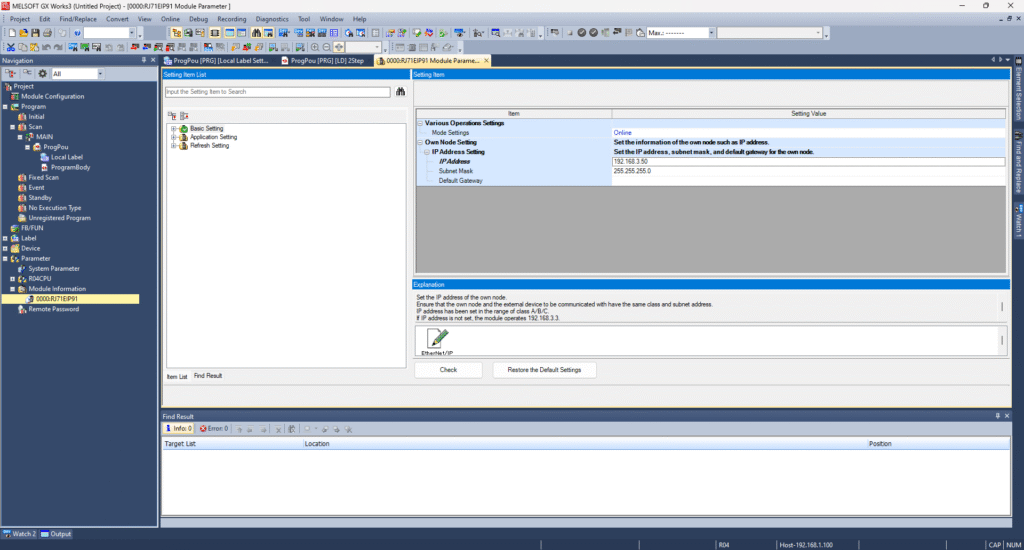Image resolution: width=1024 pixels, height=550 pixels.
Task: Click the Mode Settings Online value
Action: coord(808,133)
